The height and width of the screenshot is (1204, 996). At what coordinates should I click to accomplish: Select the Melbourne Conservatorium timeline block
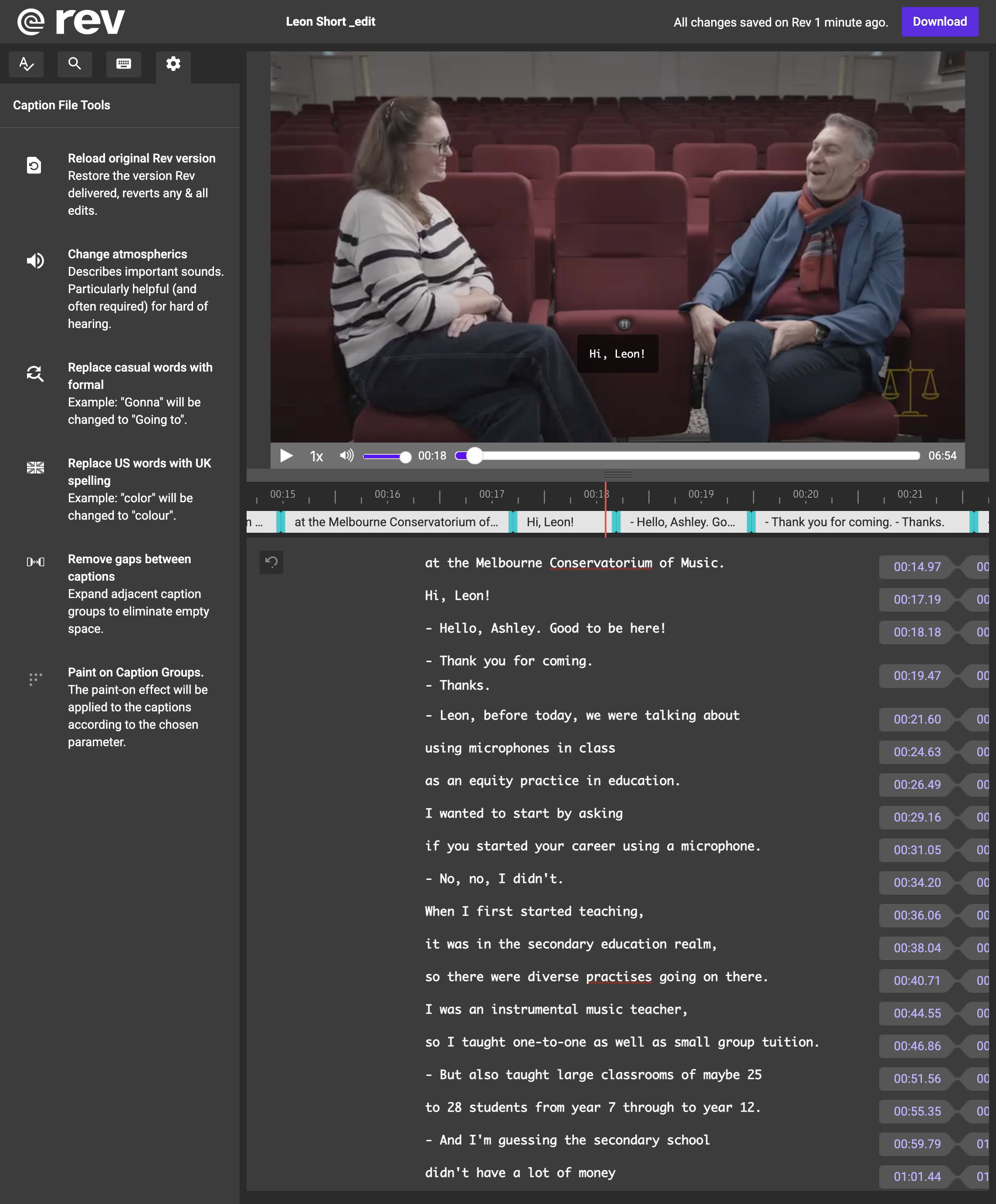coord(396,522)
